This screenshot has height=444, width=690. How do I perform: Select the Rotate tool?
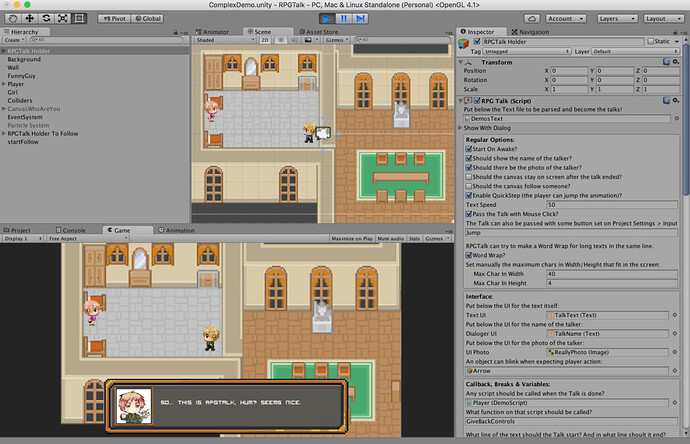(46, 18)
